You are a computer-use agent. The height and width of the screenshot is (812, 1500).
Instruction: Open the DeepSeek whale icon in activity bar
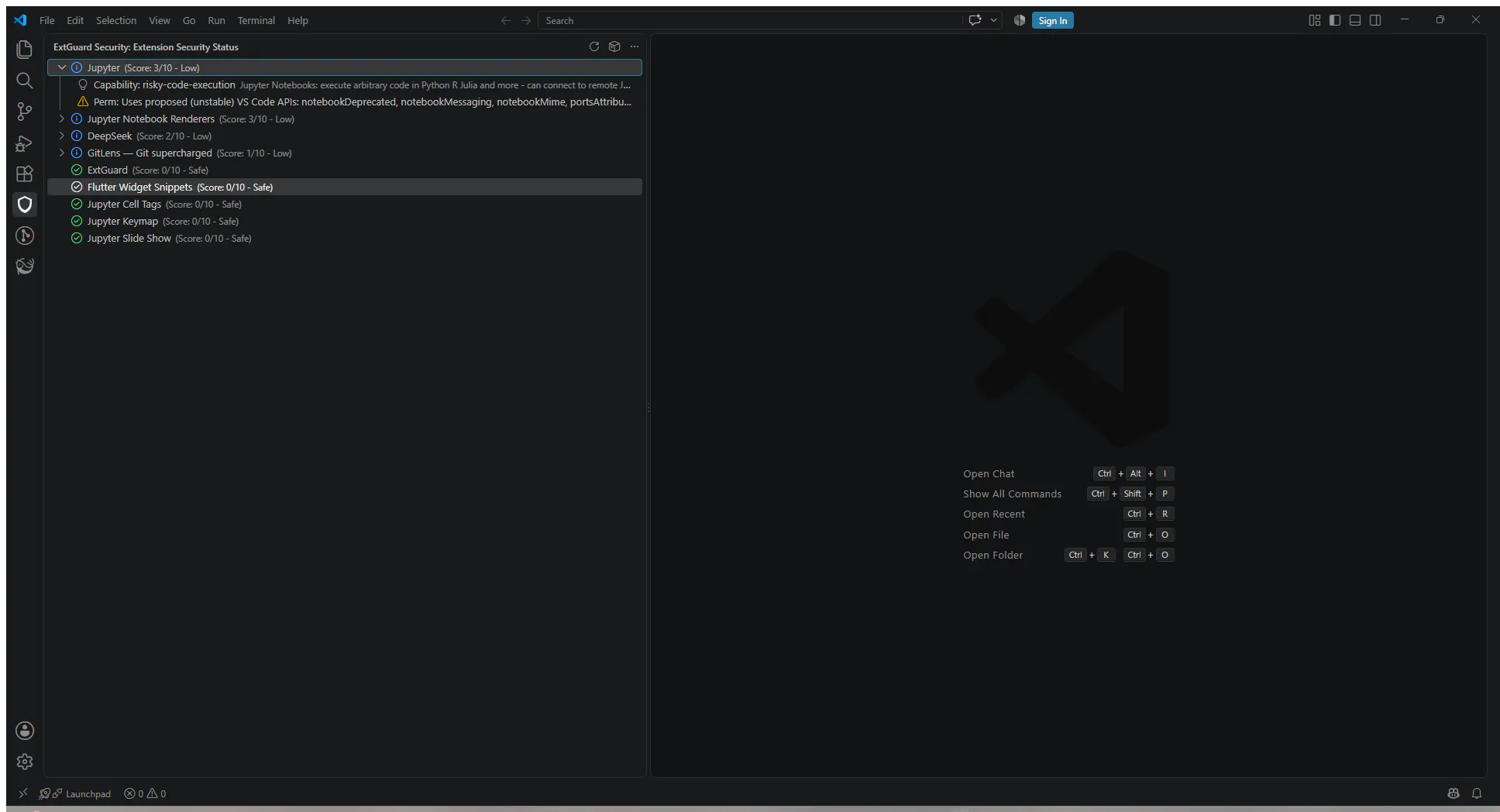click(x=25, y=267)
